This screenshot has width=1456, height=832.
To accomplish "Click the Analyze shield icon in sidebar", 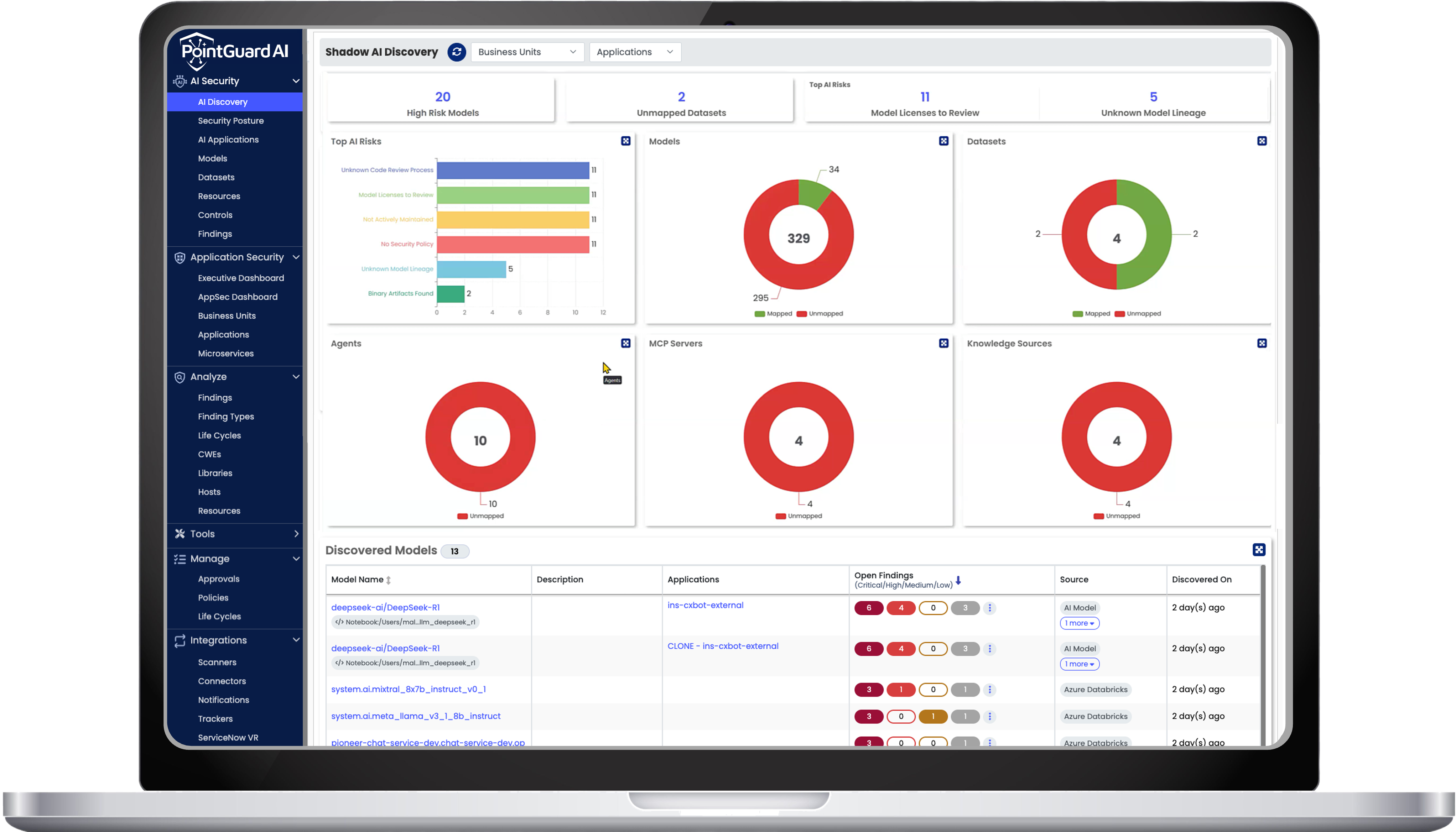I will click(180, 377).
